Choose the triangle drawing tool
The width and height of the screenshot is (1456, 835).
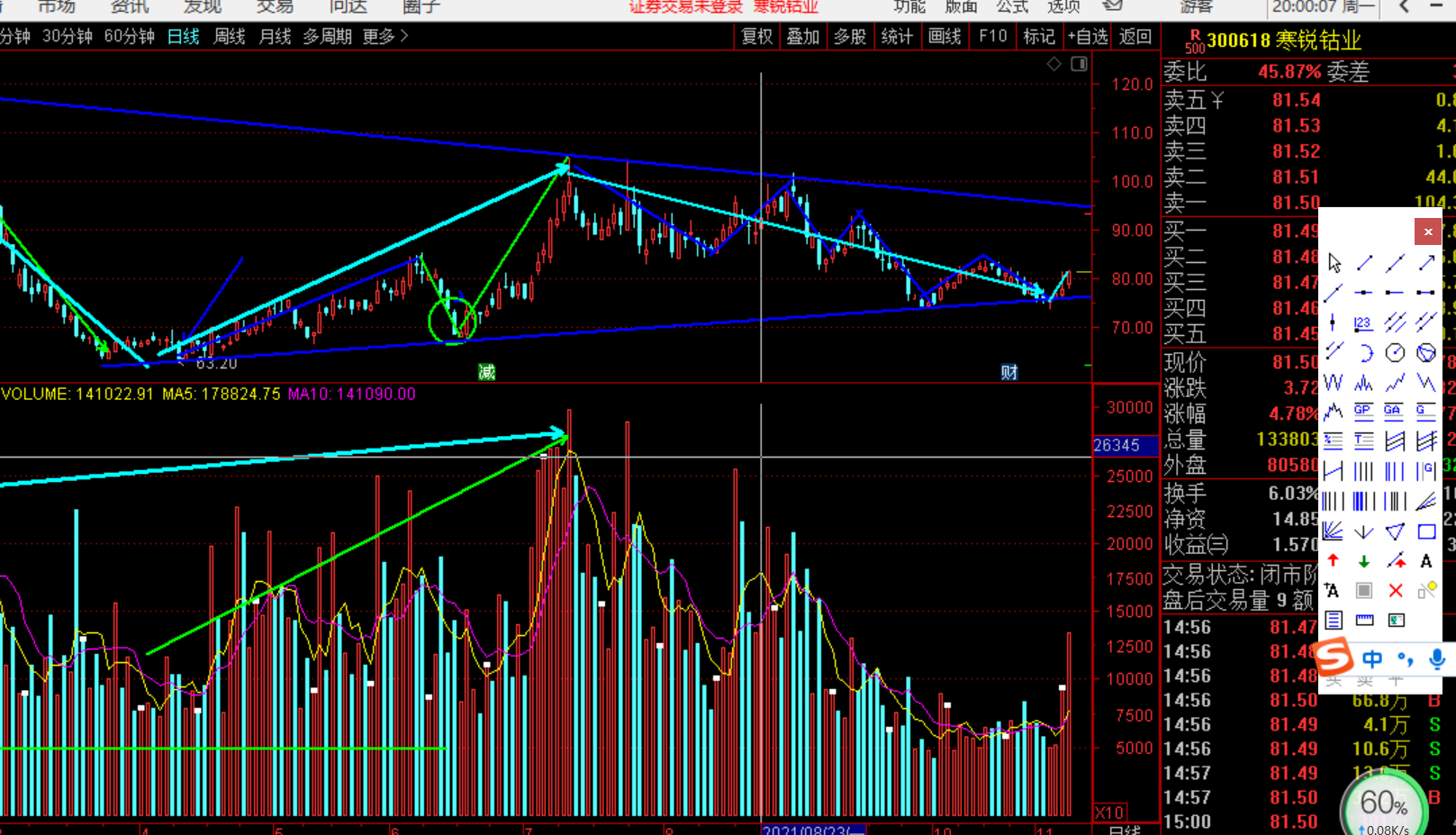[1395, 531]
